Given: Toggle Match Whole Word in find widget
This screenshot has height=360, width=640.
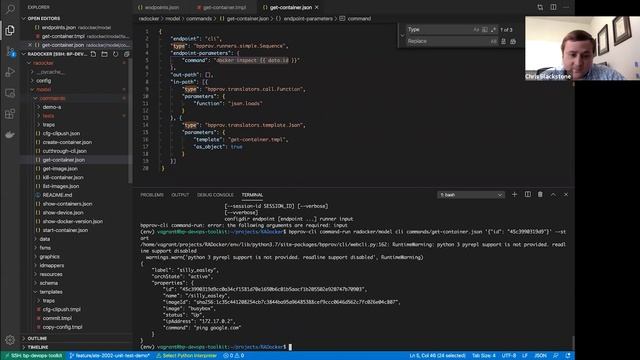Looking at the screenshot, I should (485, 29).
